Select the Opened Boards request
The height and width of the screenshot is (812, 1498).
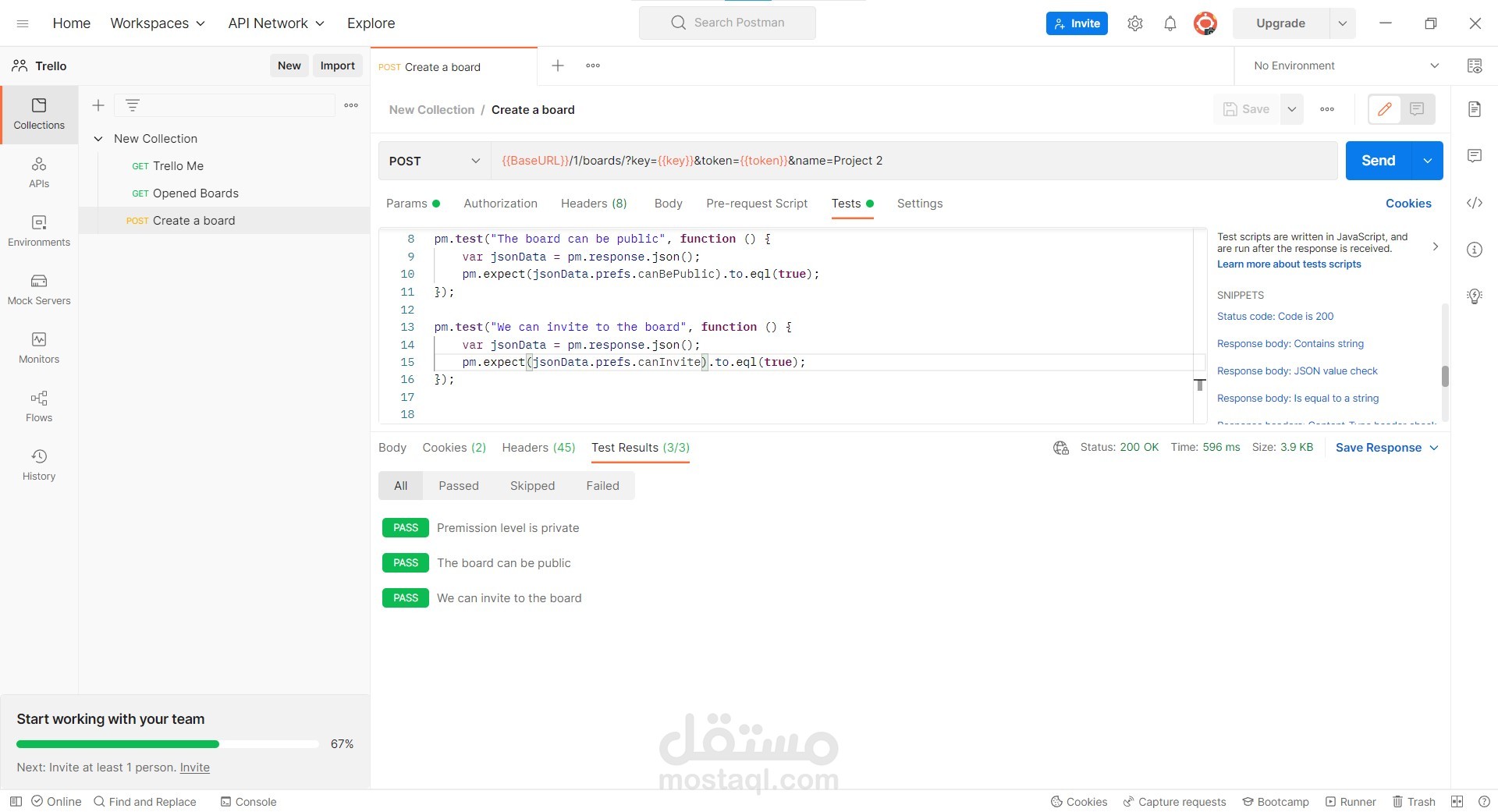coord(224,193)
